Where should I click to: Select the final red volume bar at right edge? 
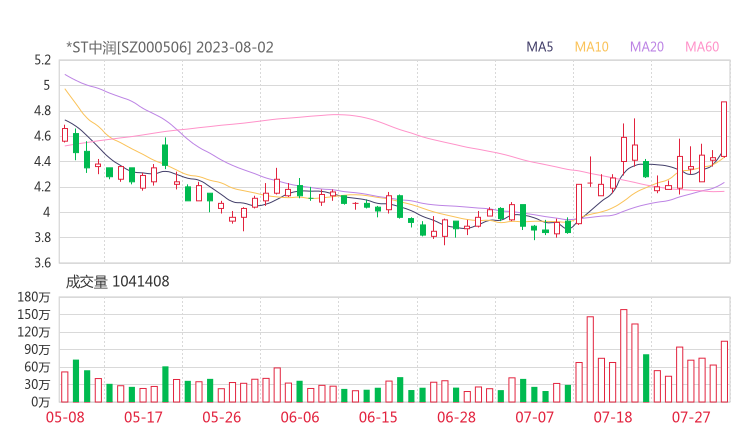[724, 372]
